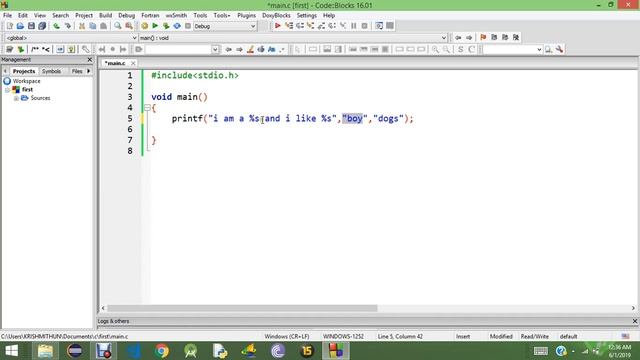This screenshot has height=360, width=640.
Task: Open the File menu
Action: point(7,15)
